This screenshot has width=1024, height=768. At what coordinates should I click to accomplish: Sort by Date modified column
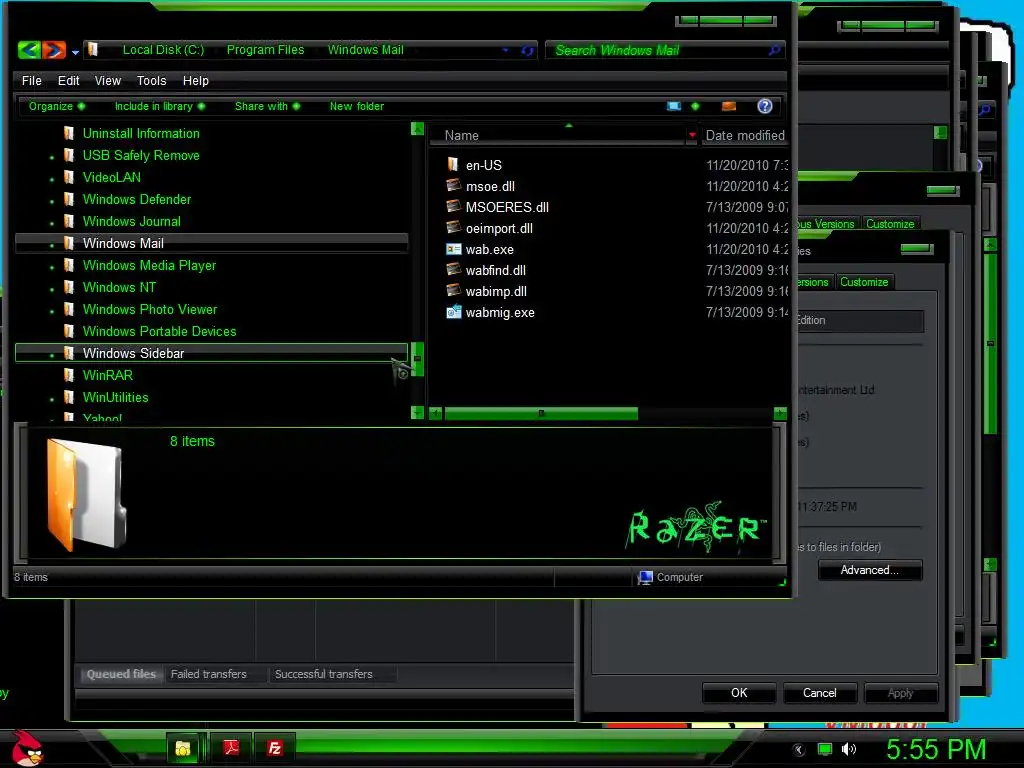744,135
